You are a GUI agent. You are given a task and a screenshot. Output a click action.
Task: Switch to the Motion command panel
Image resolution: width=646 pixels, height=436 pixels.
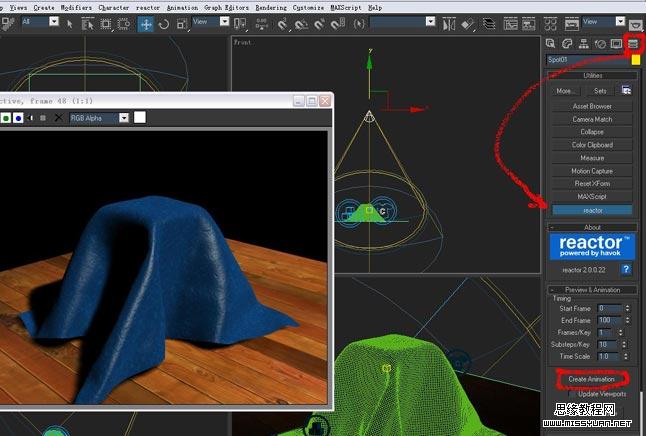pyautogui.click(x=600, y=43)
